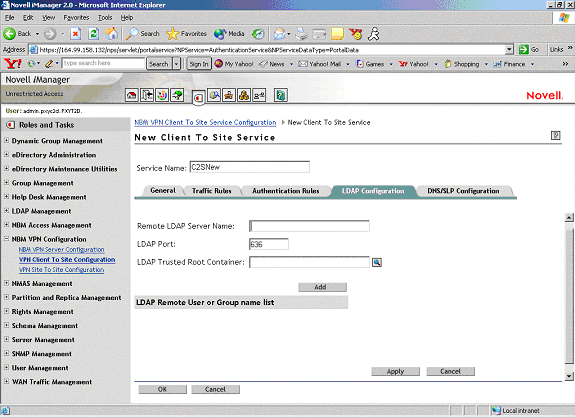The height and width of the screenshot is (418, 575).
Task: Switch to the DNS/SLP Configuration tab
Action: pyautogui.click(x=463, y=191)
